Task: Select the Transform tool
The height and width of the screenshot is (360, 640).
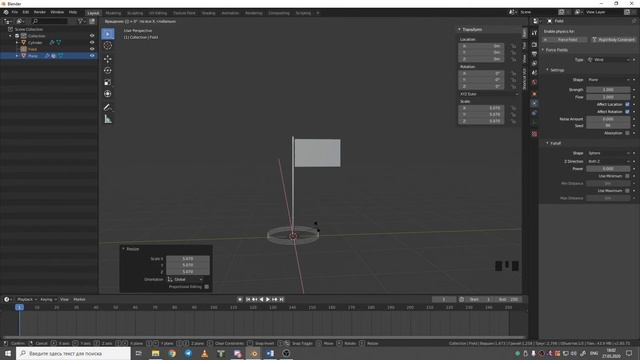Action: point(108,94)
